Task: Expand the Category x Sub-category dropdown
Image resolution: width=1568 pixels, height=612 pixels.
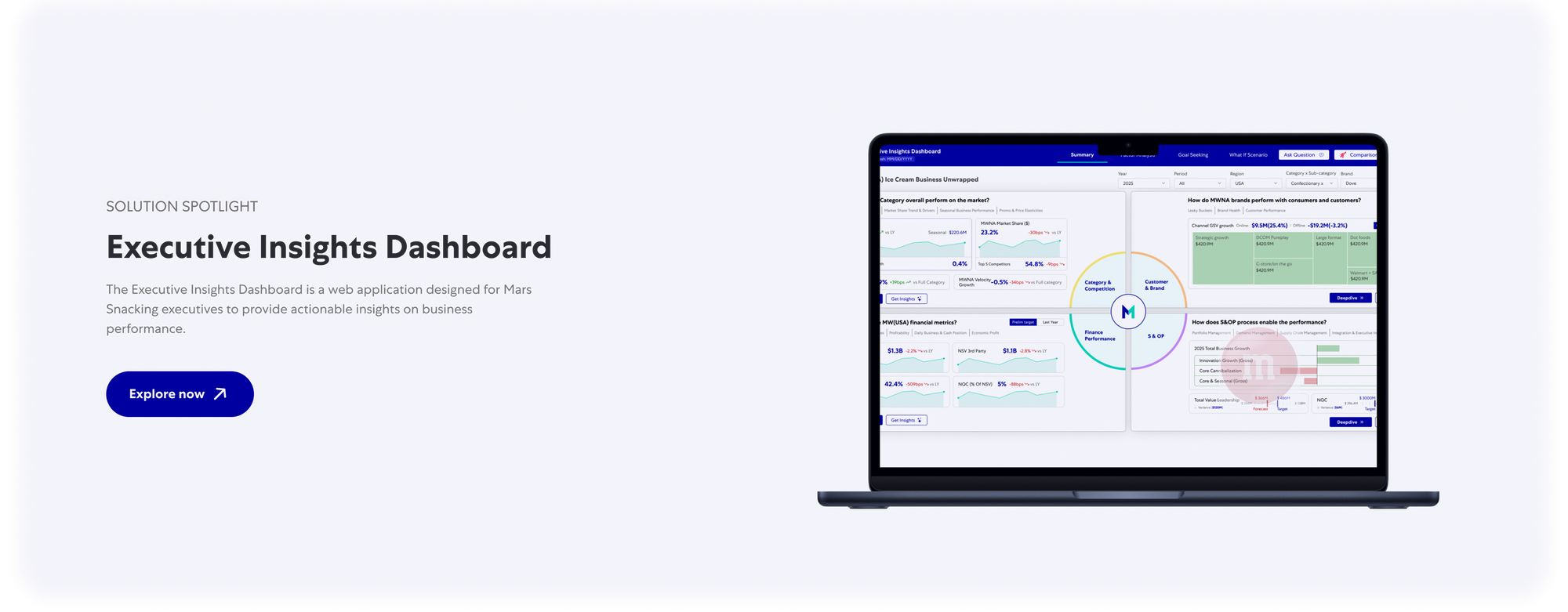Action: tap(1311, 183)
